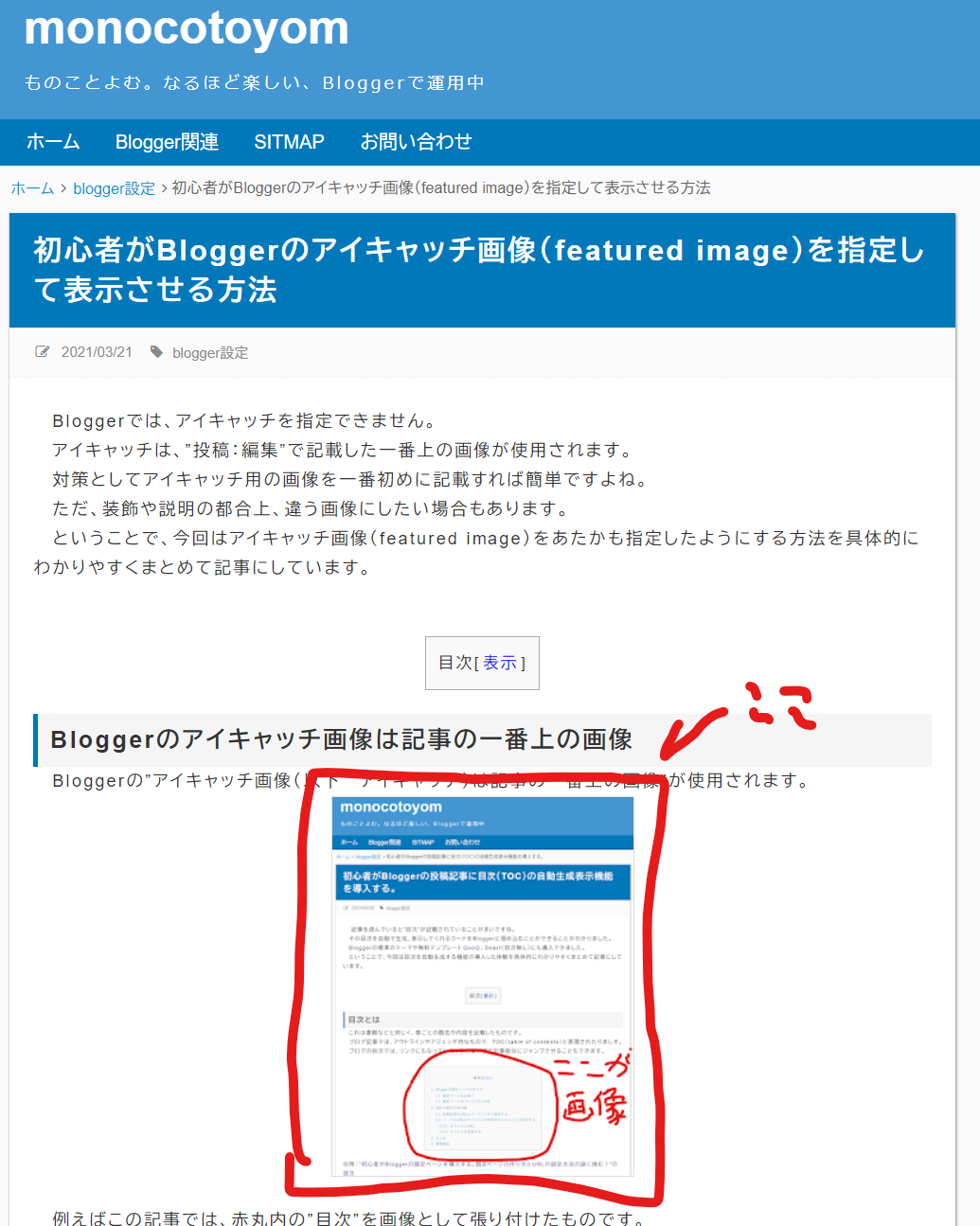Click the line starting ただ、装飾や説明の都合上

(312, 509)
